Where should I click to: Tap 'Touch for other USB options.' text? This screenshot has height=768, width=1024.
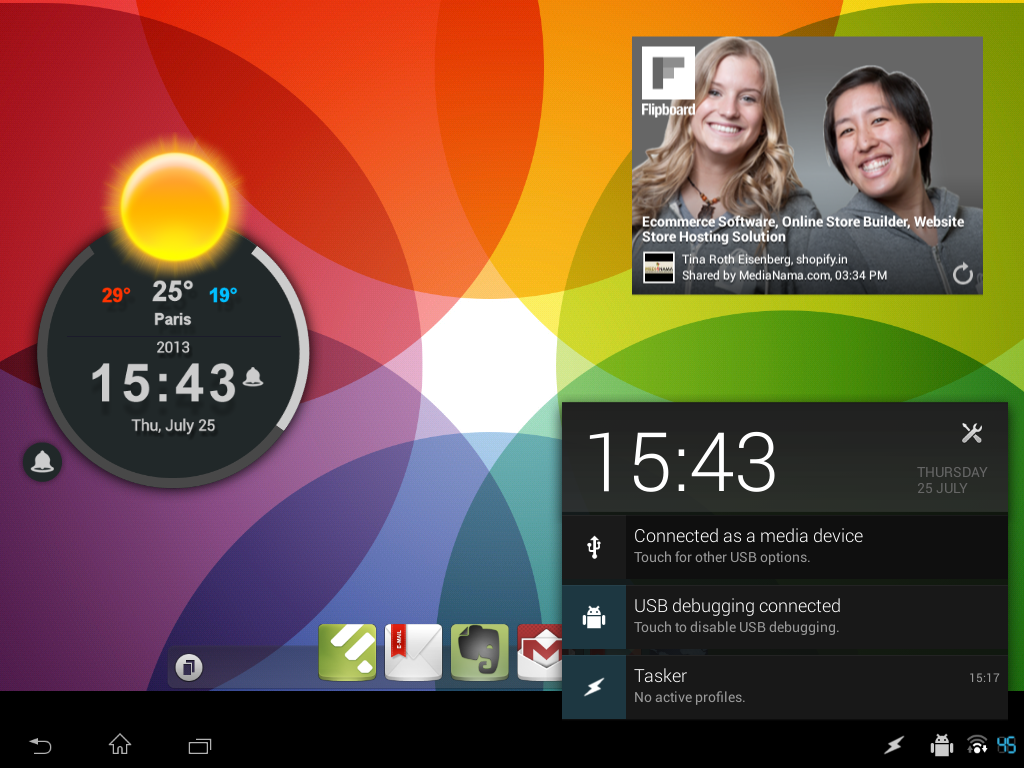(x=722, y=558)
